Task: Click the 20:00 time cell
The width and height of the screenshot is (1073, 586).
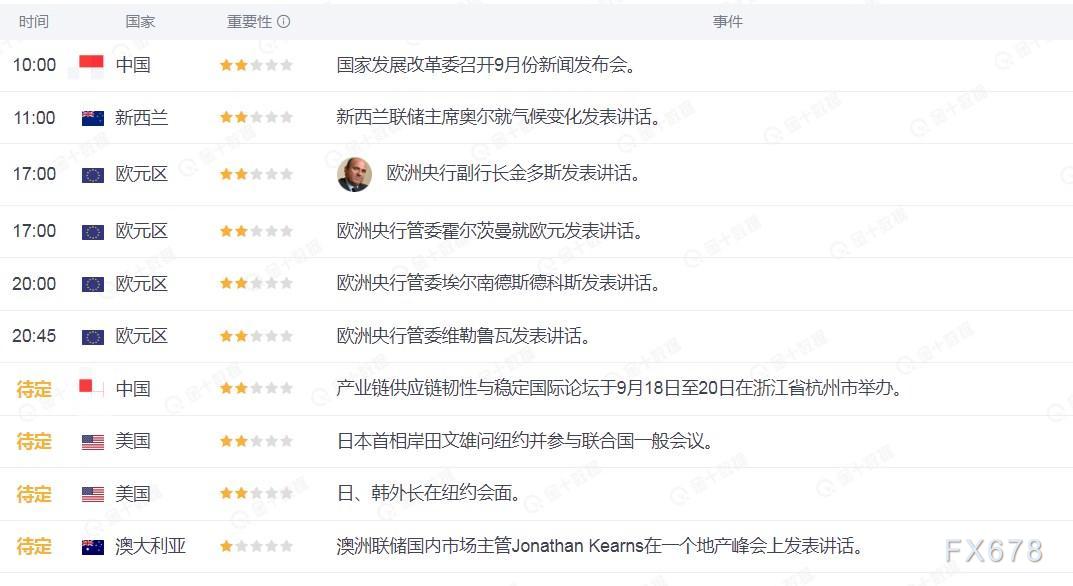Action: click(34, 283)
